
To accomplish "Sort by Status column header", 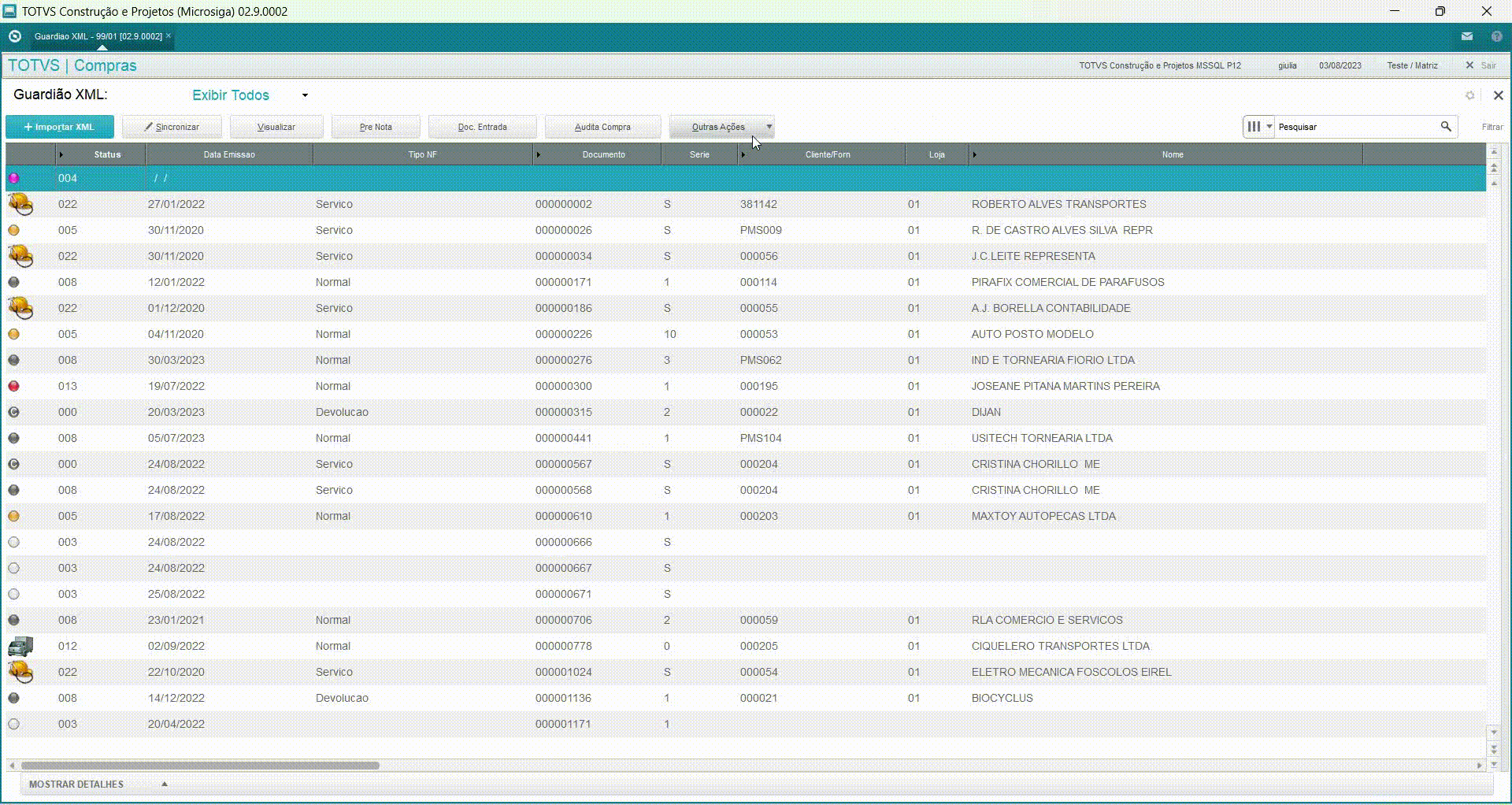I will (x=100, y=154).
